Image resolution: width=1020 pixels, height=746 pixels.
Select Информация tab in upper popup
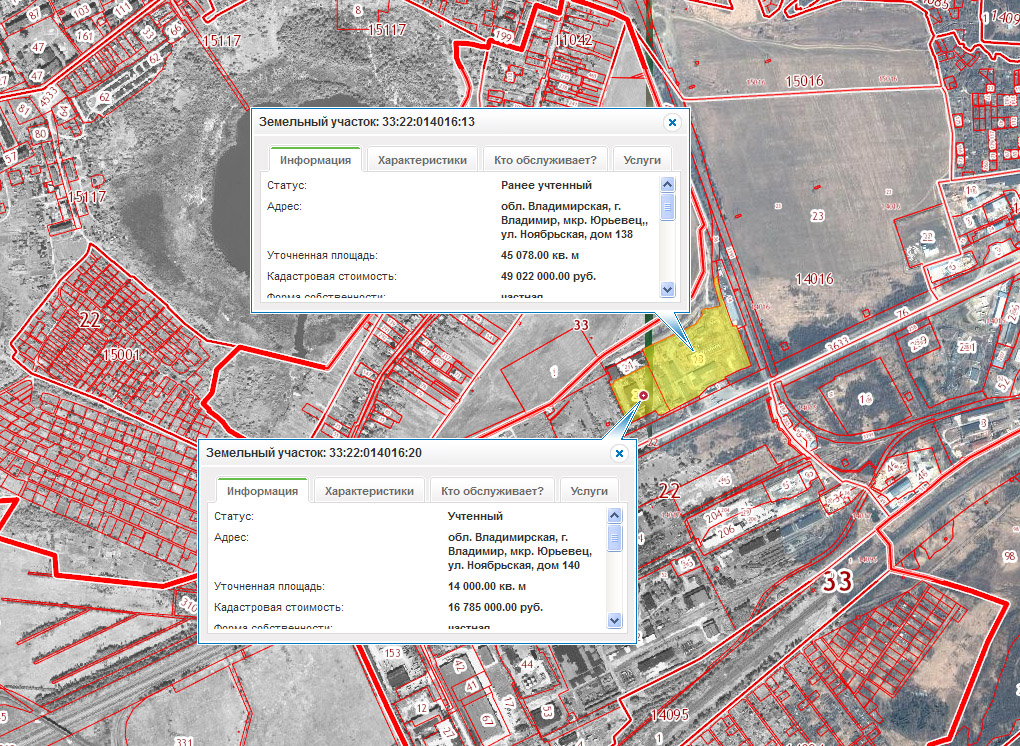(315, 160)
